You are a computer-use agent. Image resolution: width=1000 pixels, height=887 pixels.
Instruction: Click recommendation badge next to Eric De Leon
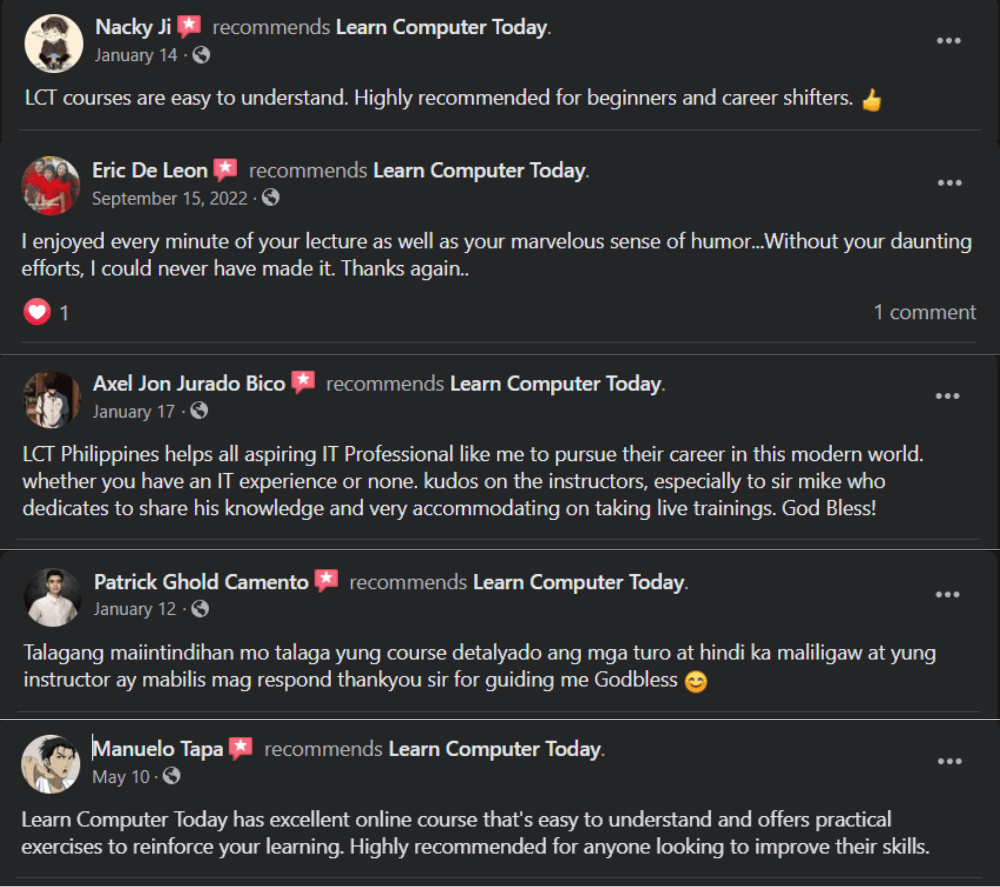pyautogui.click(x=226, y=170)
